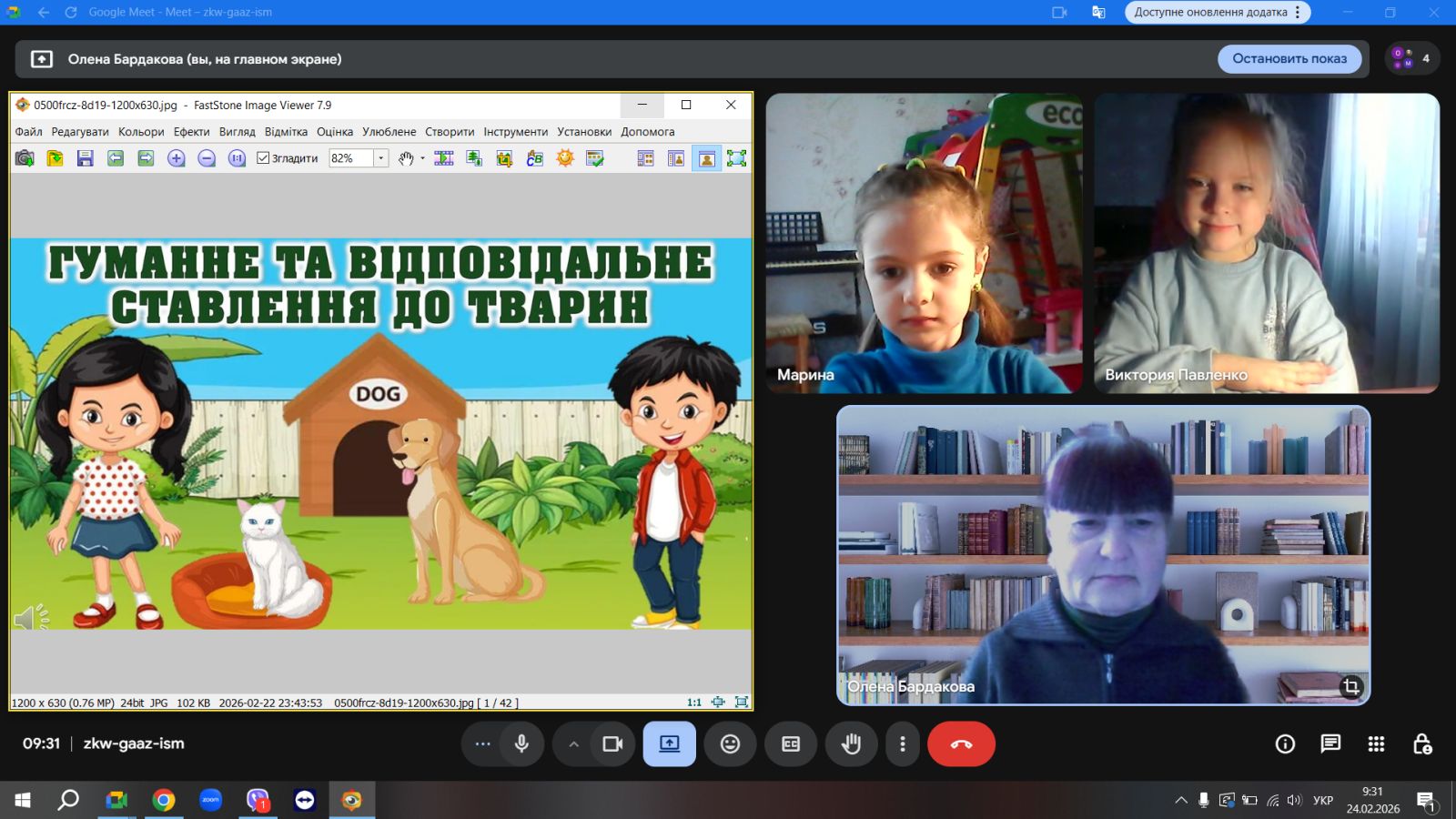Click the FastStone save icon
Screen dimensions: 1456x819
pos(85,158)
